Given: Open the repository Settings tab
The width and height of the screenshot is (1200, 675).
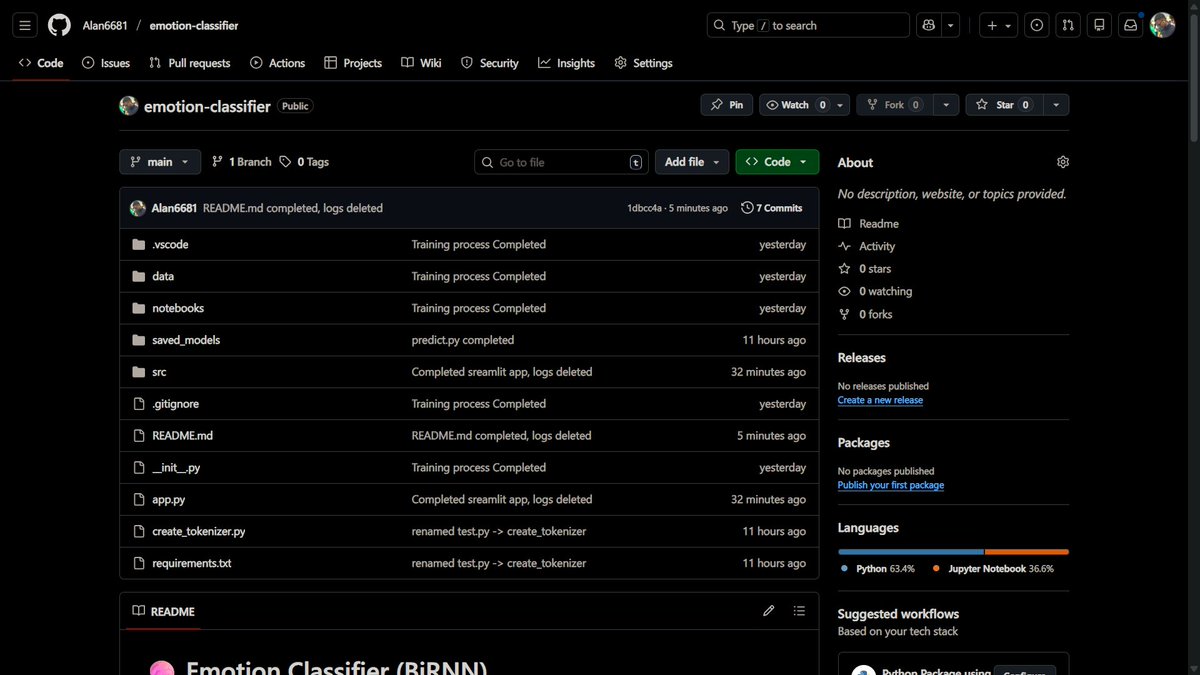Looking at the screenshot, I should [x=643, y=63].
